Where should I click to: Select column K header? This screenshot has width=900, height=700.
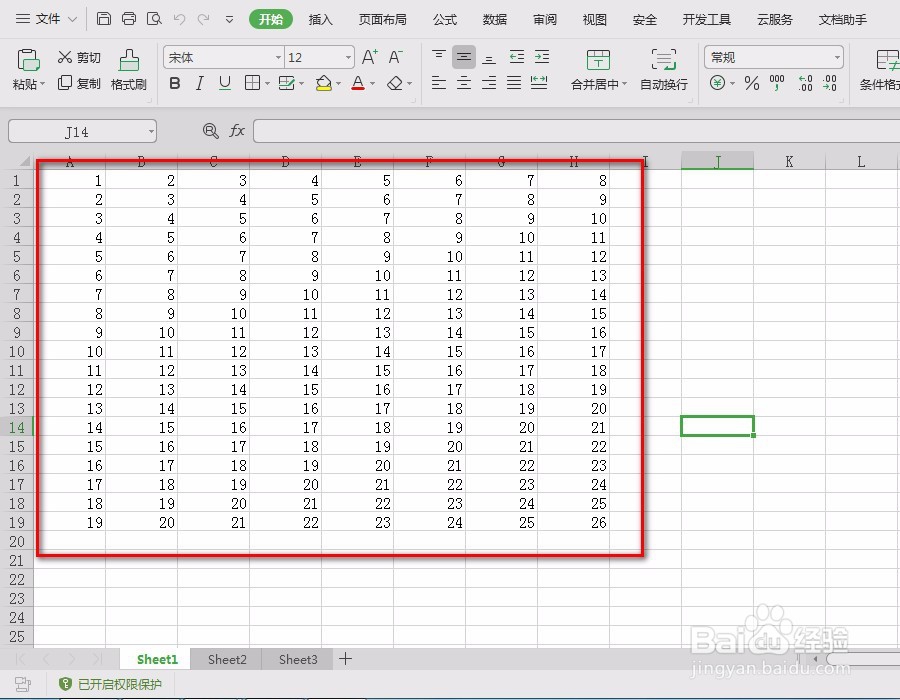[x=789, y=162]
